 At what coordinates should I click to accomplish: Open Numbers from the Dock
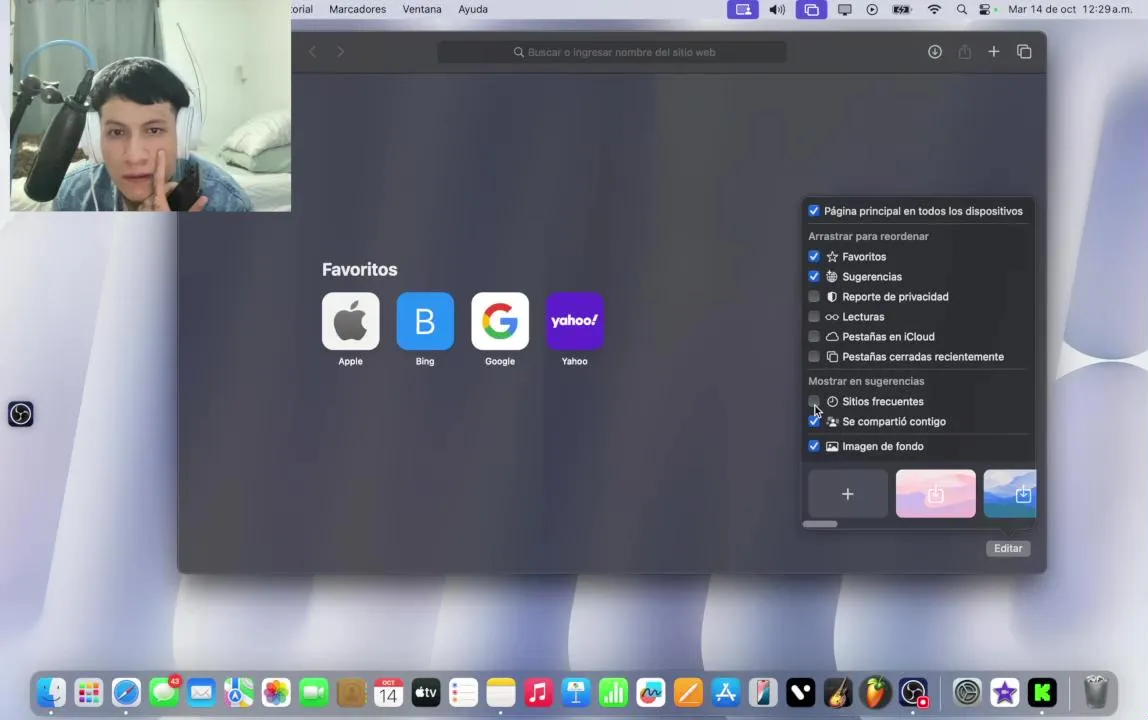click(613, 692)
